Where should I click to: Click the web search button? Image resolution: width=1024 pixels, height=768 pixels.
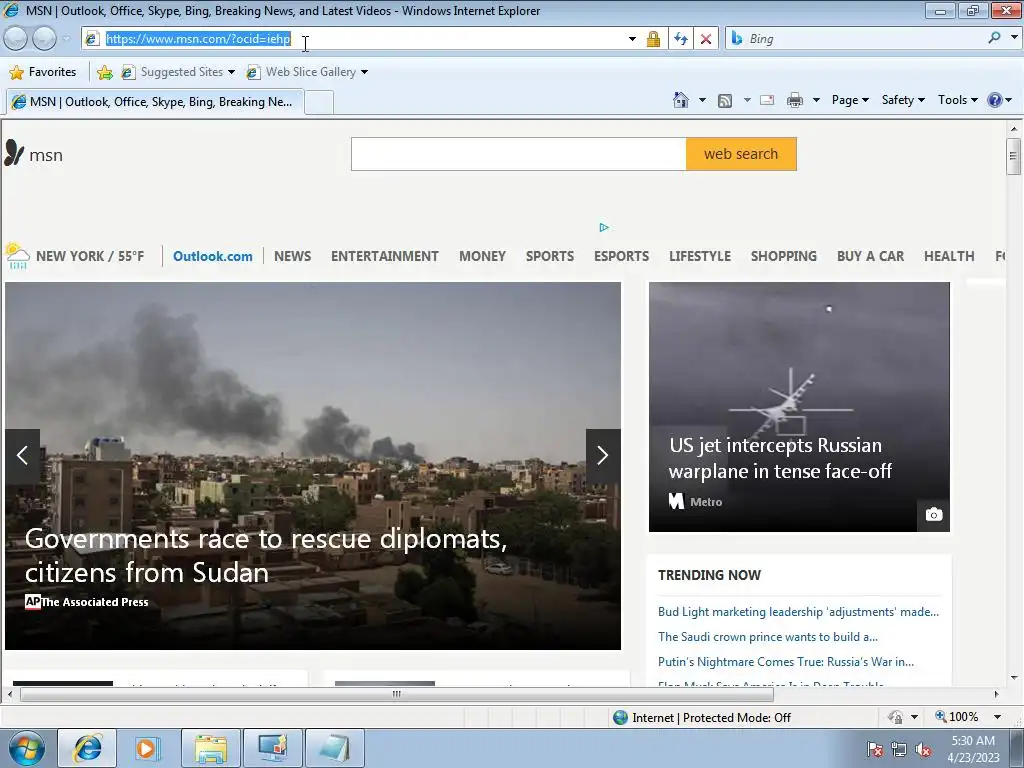click(741, 154)
